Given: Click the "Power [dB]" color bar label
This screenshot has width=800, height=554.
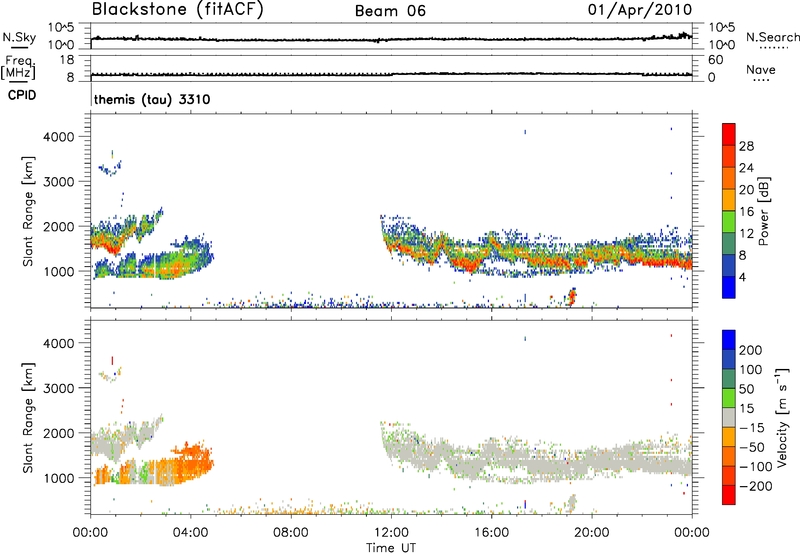Looking at the screenshot, I should point(764,211).
